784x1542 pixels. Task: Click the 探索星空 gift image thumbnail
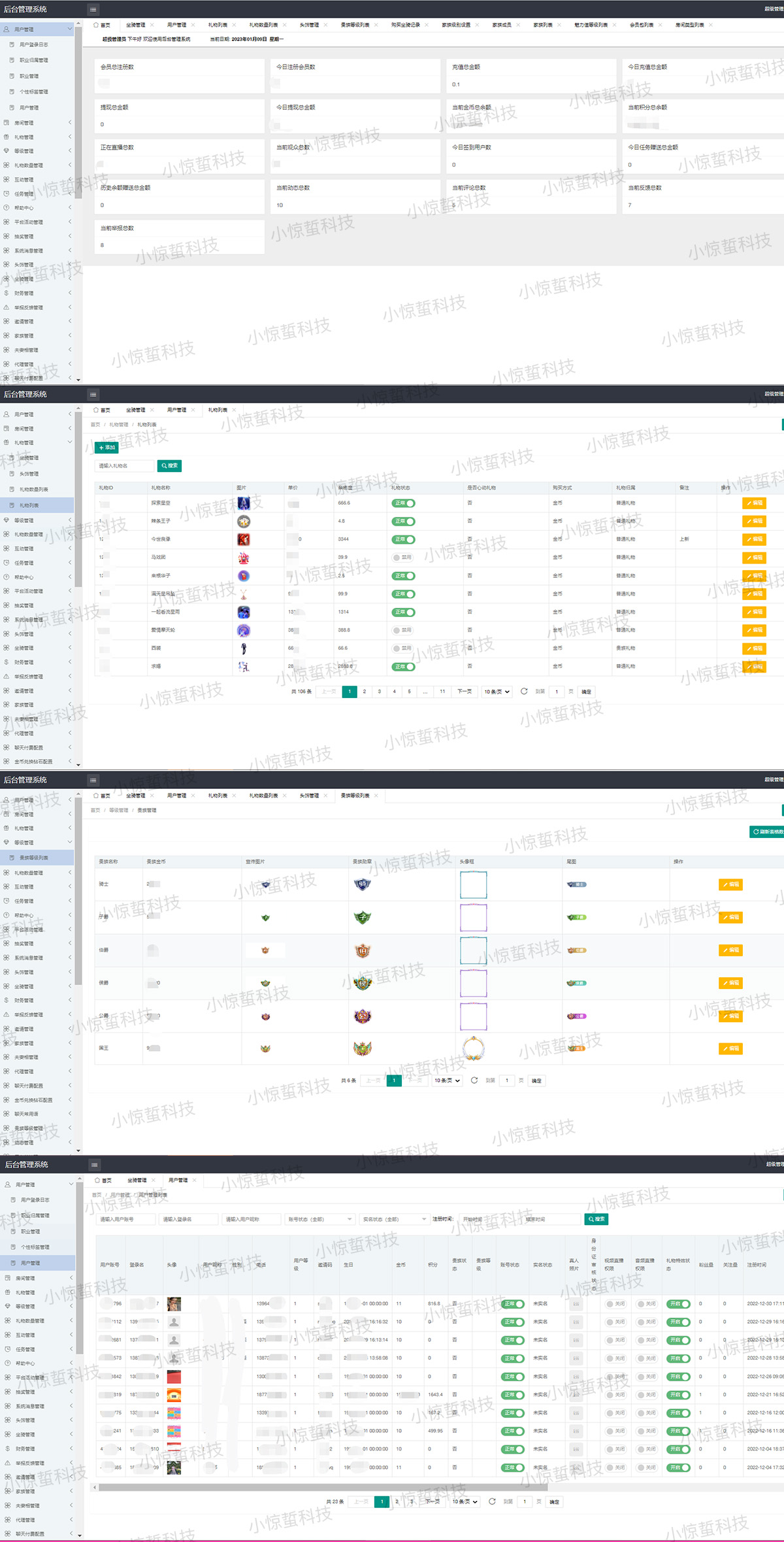click(x=244, y=503)
